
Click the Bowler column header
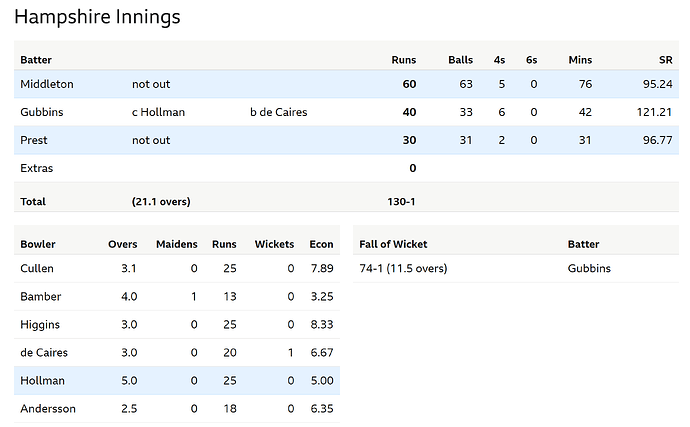tap(38, 244)
